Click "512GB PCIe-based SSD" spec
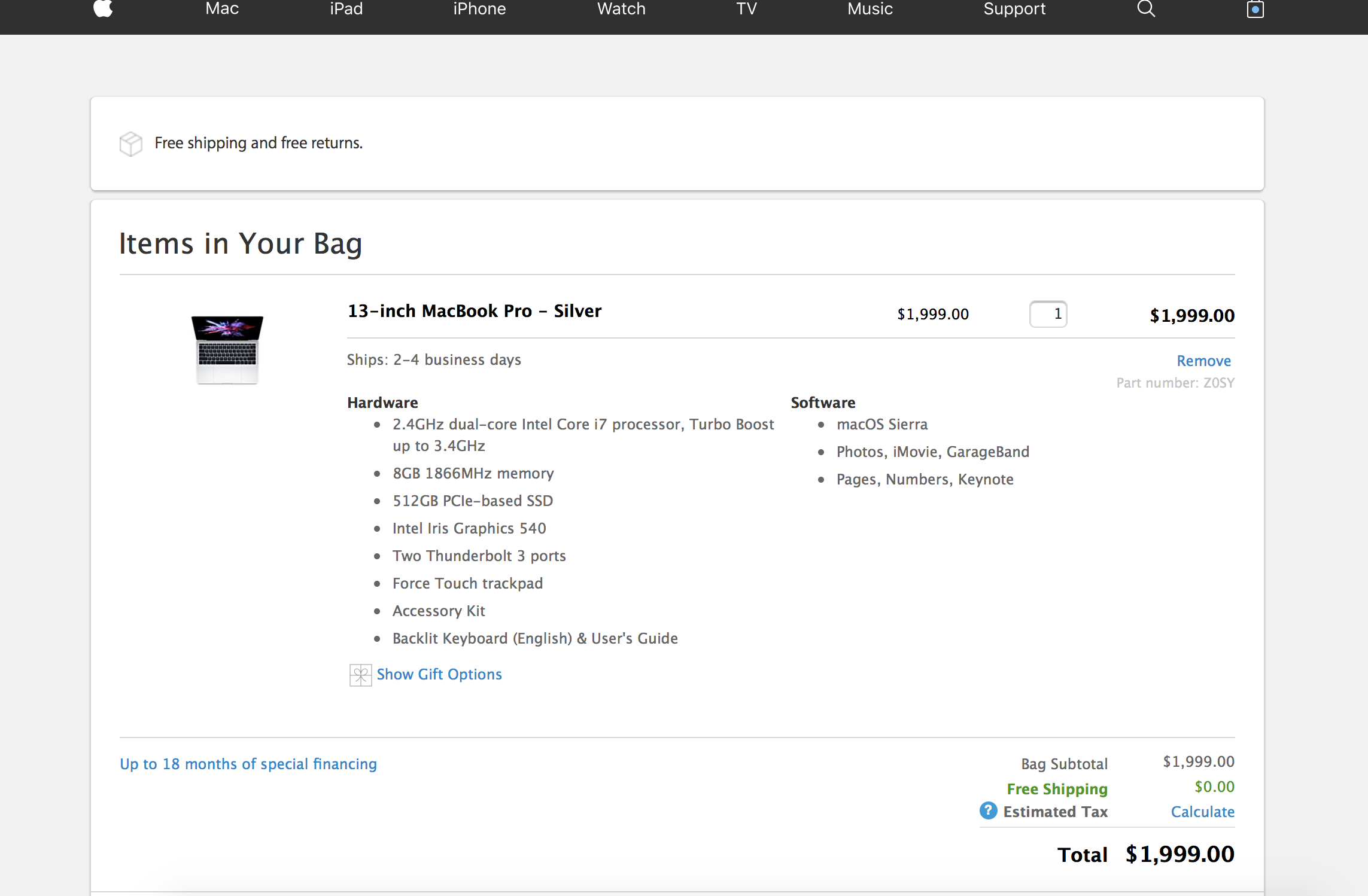1368x896 pixels. click(473, 501)
